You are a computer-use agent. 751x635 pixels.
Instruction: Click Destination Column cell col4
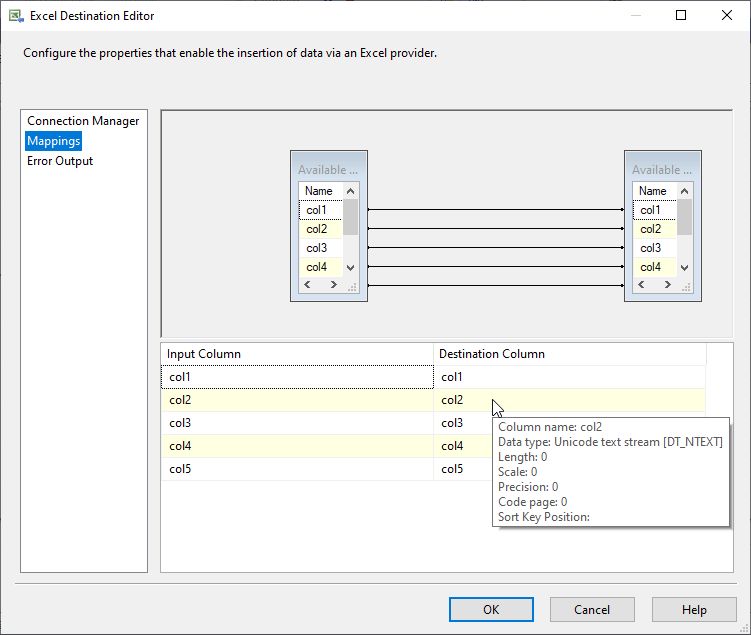pyautogui.click(x=463, y=446)
